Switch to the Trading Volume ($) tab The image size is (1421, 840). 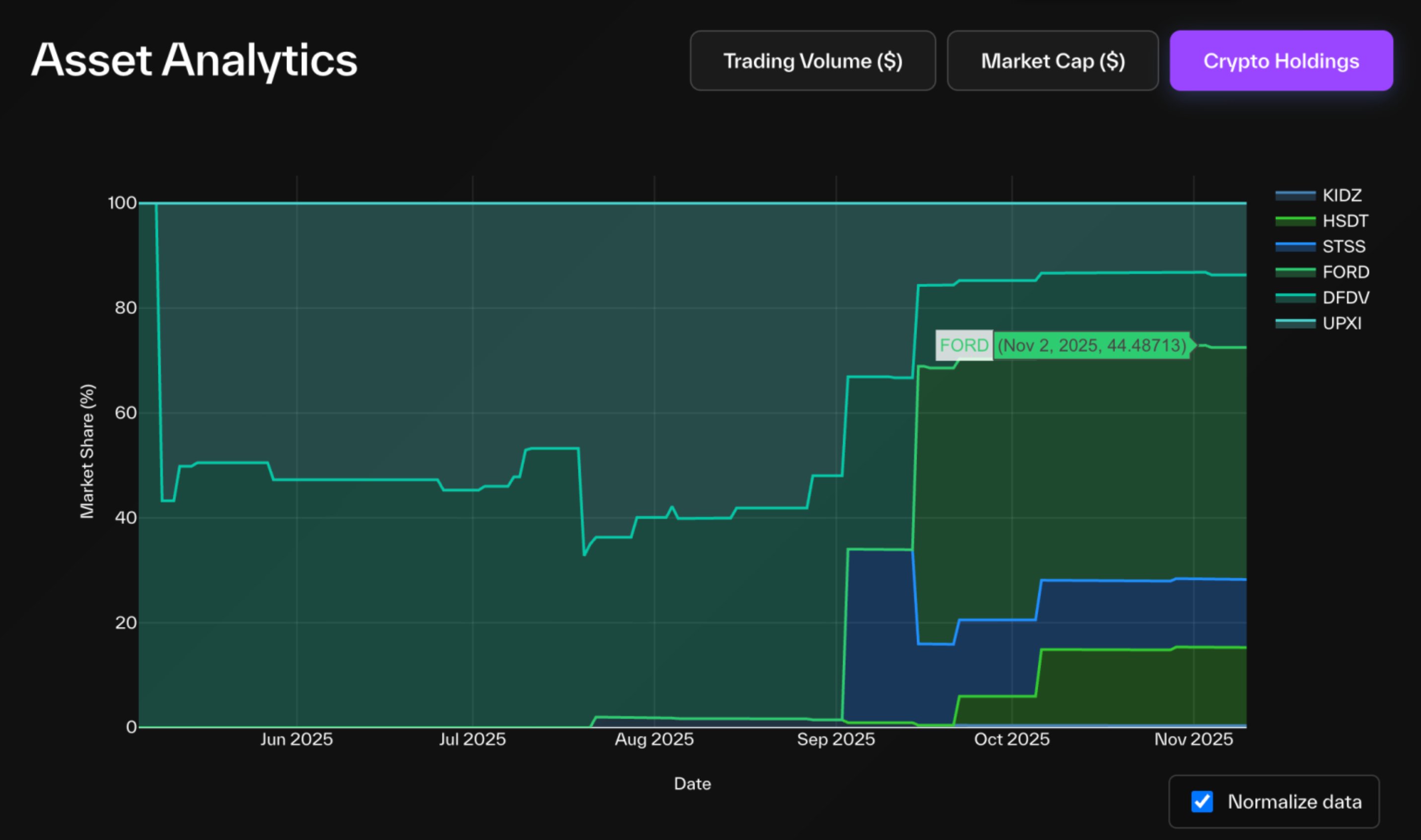[x=812, y=61]
